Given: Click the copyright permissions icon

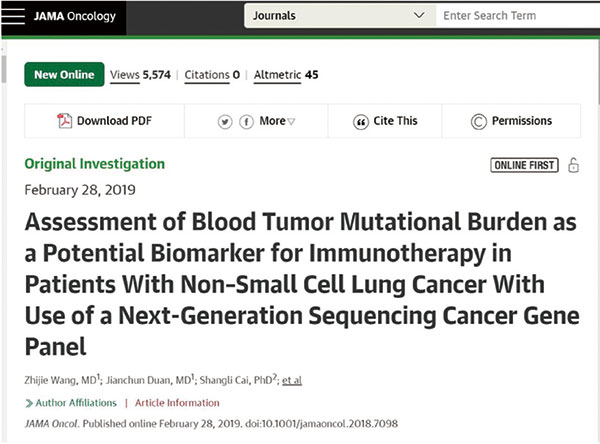Looking at the screenshot, I should coord(478,122).
